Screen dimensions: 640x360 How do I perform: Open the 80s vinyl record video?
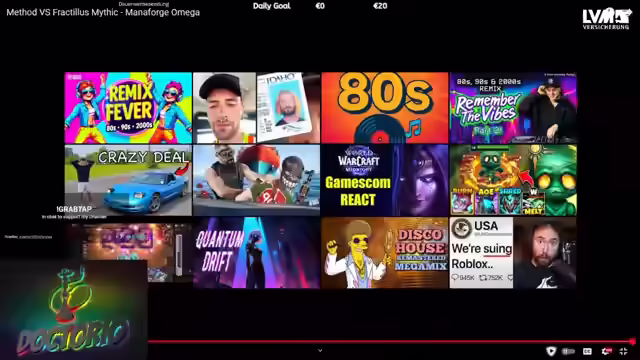tap(384, 108)
